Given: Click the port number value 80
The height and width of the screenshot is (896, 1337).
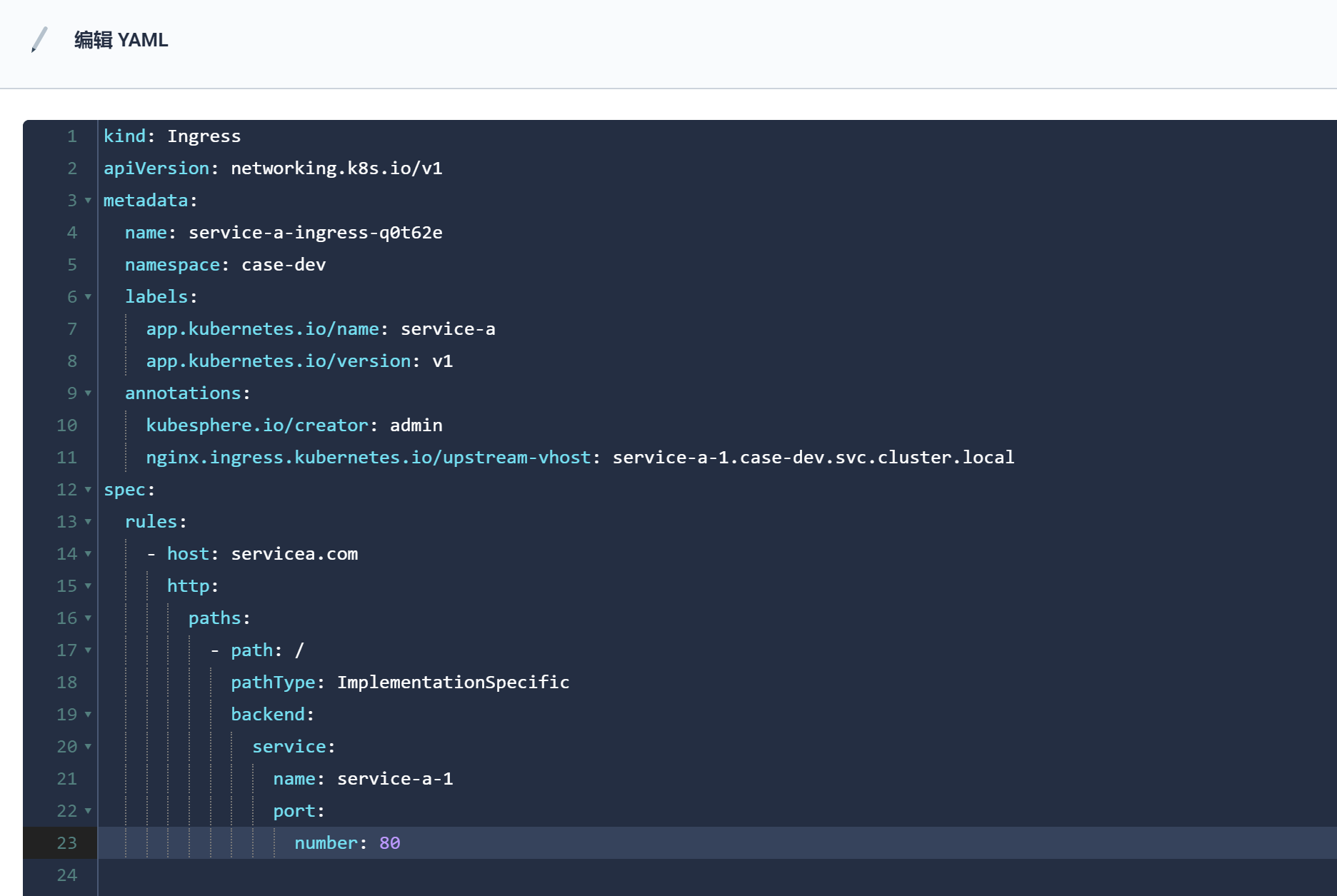Looking at the screenshot, I should pos(390,843).
